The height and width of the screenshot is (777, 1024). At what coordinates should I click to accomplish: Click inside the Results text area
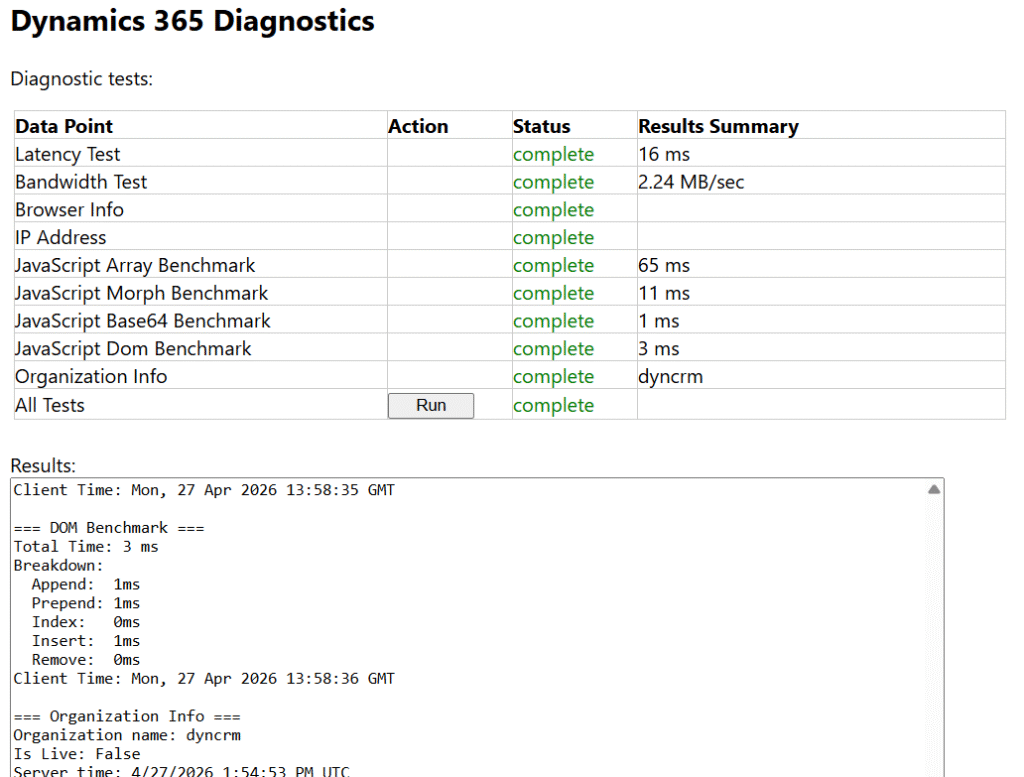point(477,627)
